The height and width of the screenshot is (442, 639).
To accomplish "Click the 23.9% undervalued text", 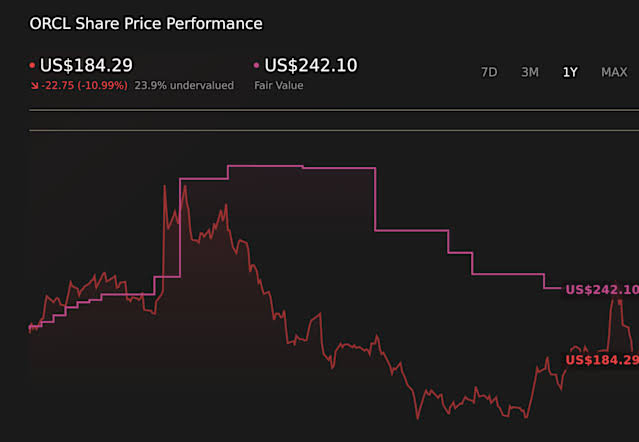I will (184, 86).
